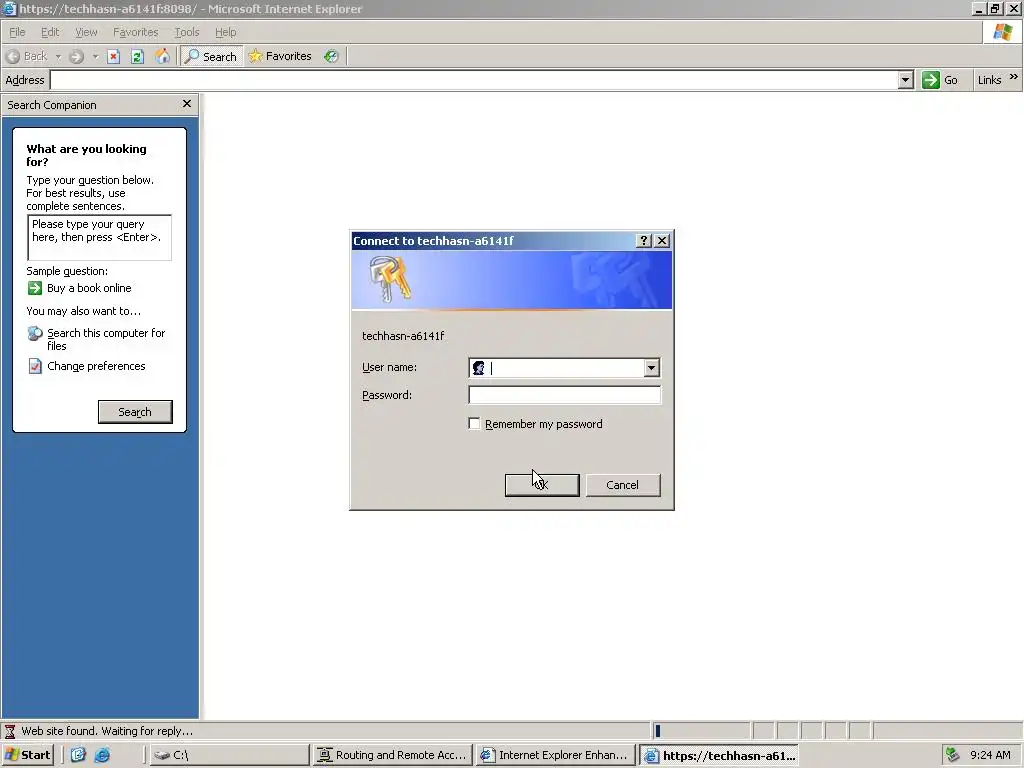Click 'Search this computer for files' link
The height and width of the screenshot is (768, 1024).
[106, 339]
